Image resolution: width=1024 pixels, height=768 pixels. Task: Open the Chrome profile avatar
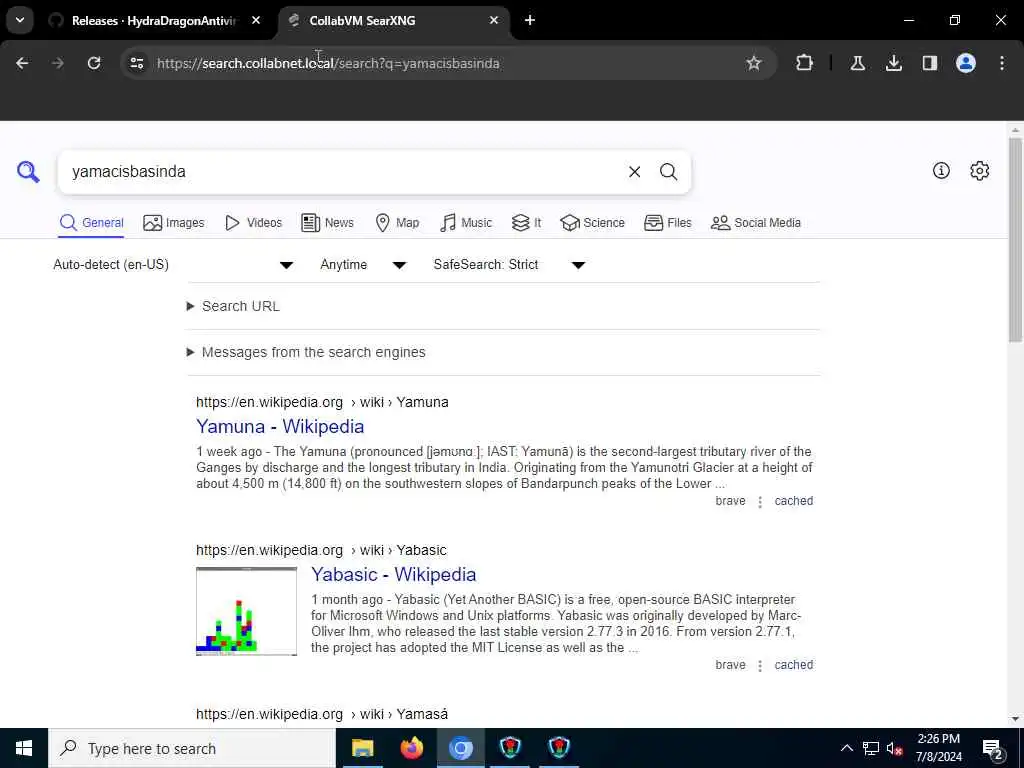coord(966,63)
